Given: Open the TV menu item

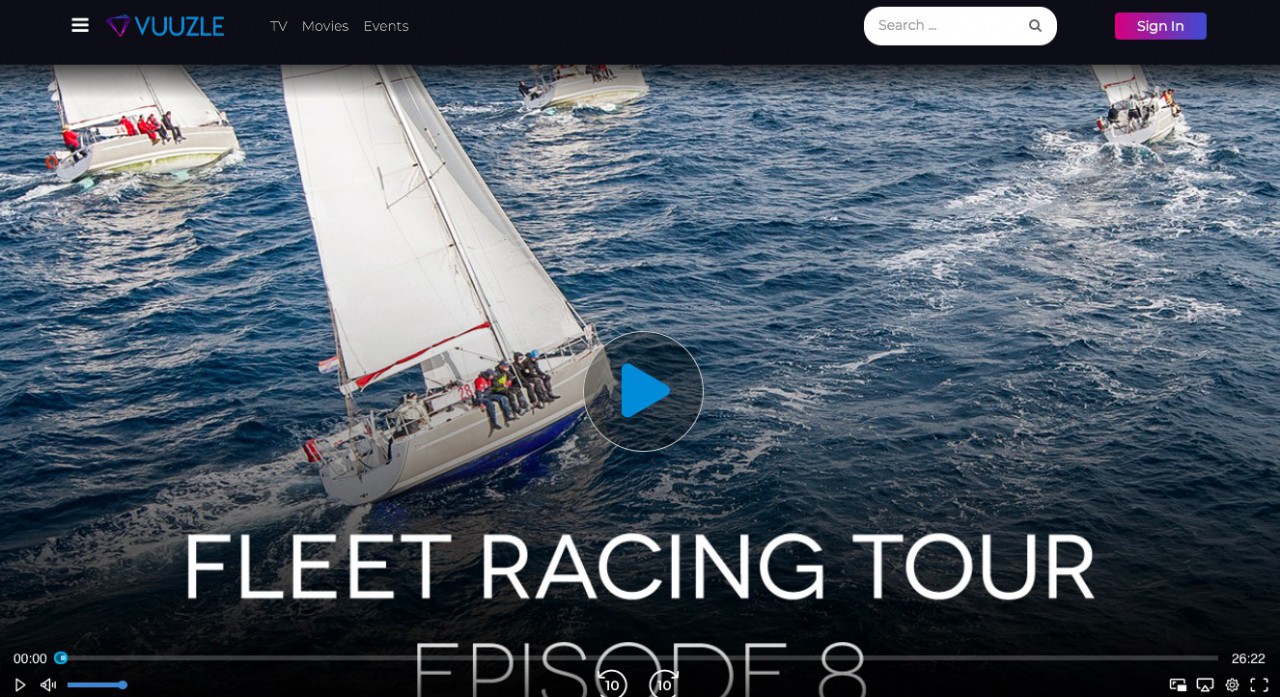Looking at the screenshot, I should [x=278, y=26].
